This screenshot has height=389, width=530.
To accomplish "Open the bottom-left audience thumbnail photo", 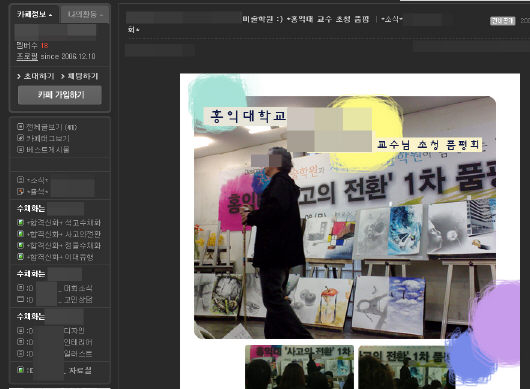I will pyautogui.click(x=299, y=367).
